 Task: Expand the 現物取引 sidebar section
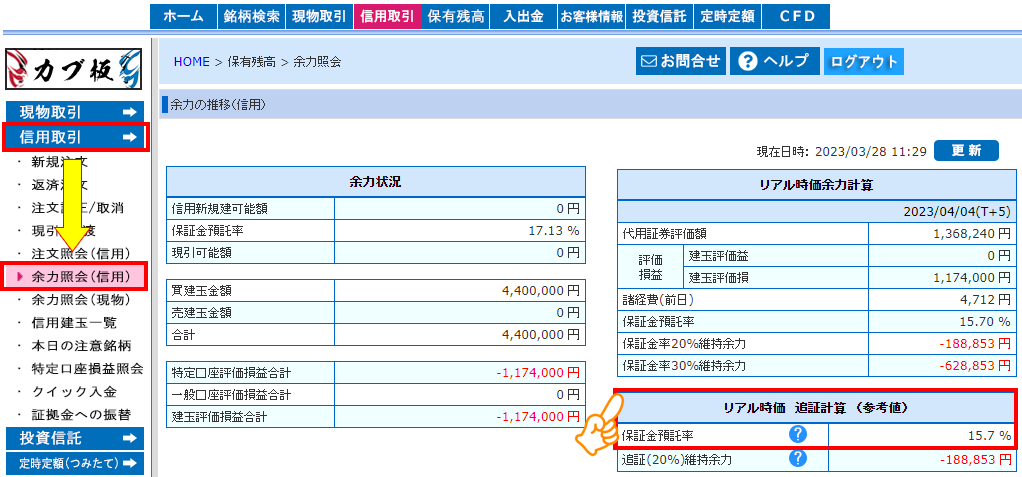pyautogui.click(x=75, y=112)
